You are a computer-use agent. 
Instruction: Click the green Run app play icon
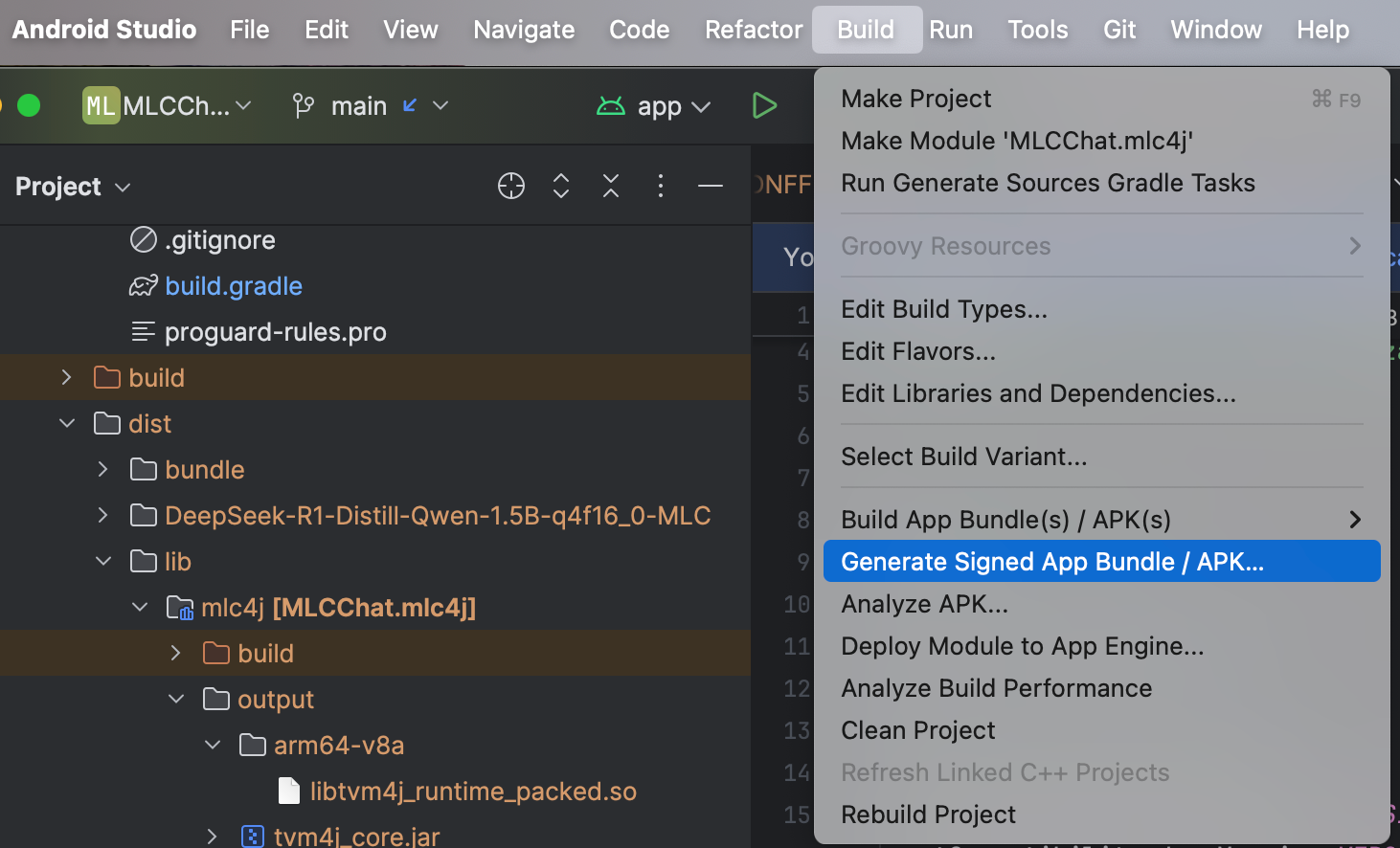[764, 105]
